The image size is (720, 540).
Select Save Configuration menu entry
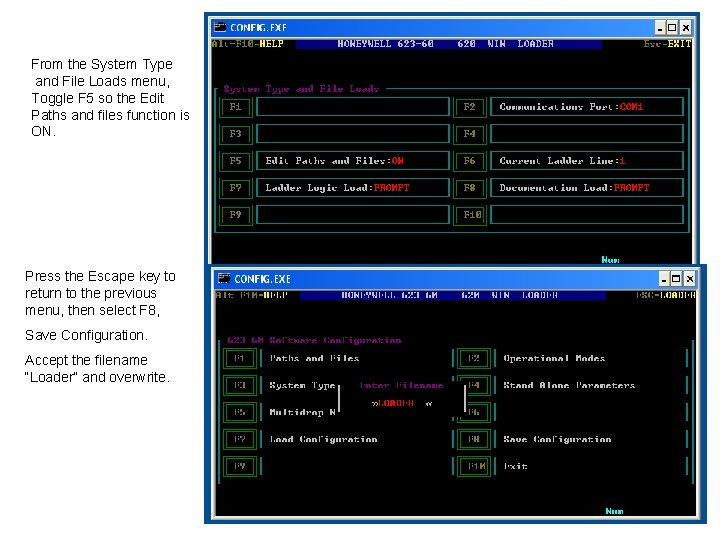pos(557,439)
